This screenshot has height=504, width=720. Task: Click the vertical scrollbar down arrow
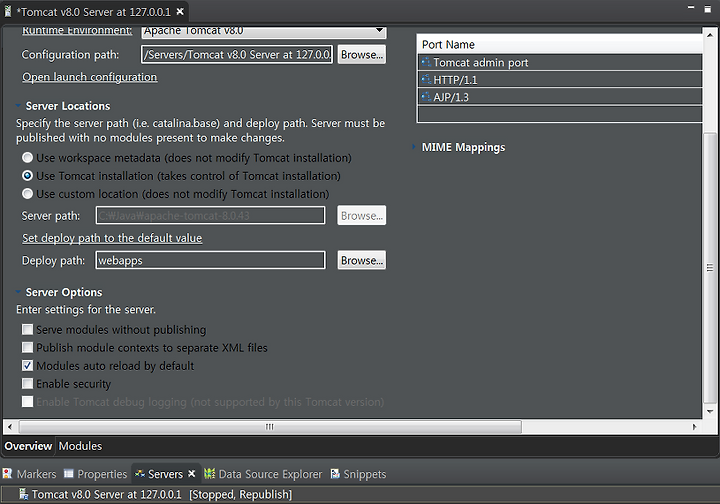710,411
